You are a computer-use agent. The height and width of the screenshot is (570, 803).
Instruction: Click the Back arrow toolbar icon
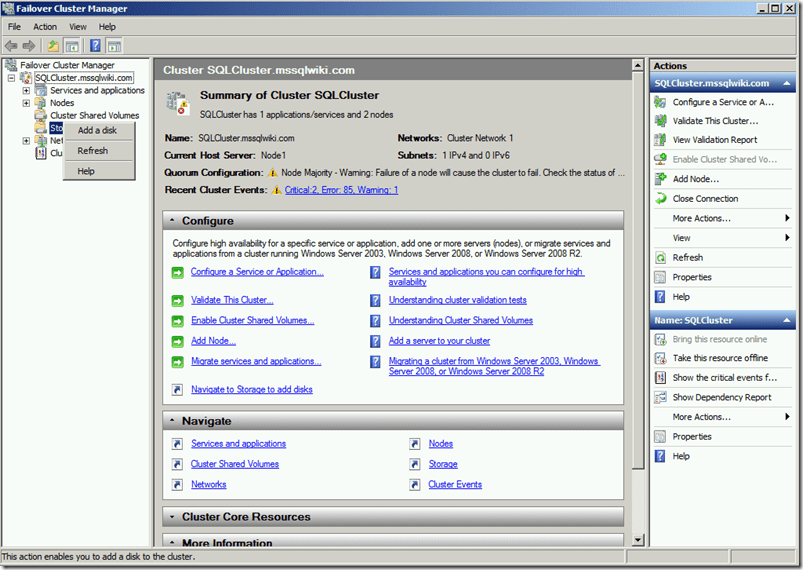(x=11, y=45)
